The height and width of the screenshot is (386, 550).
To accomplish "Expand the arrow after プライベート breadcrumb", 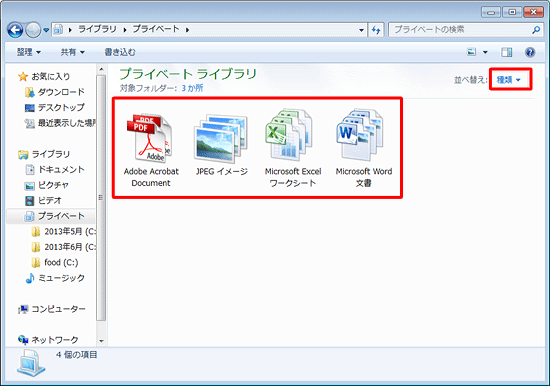I will pos(187,30).
